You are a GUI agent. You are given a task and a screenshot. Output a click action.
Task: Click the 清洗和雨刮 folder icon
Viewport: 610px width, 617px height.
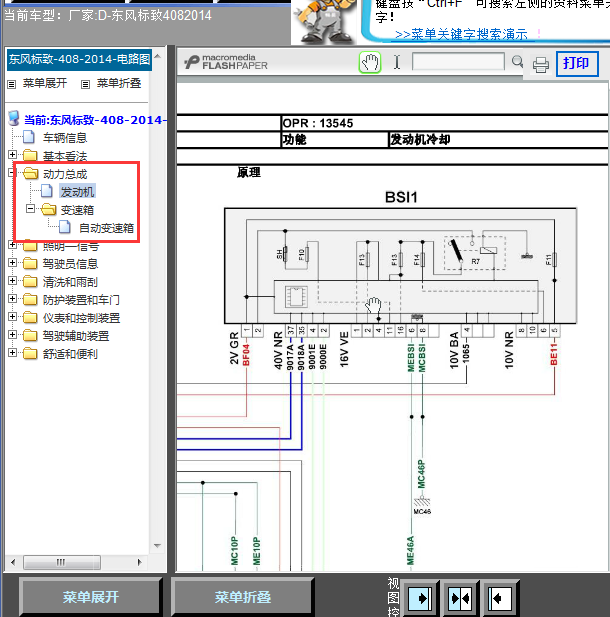[x=30, y=281]
